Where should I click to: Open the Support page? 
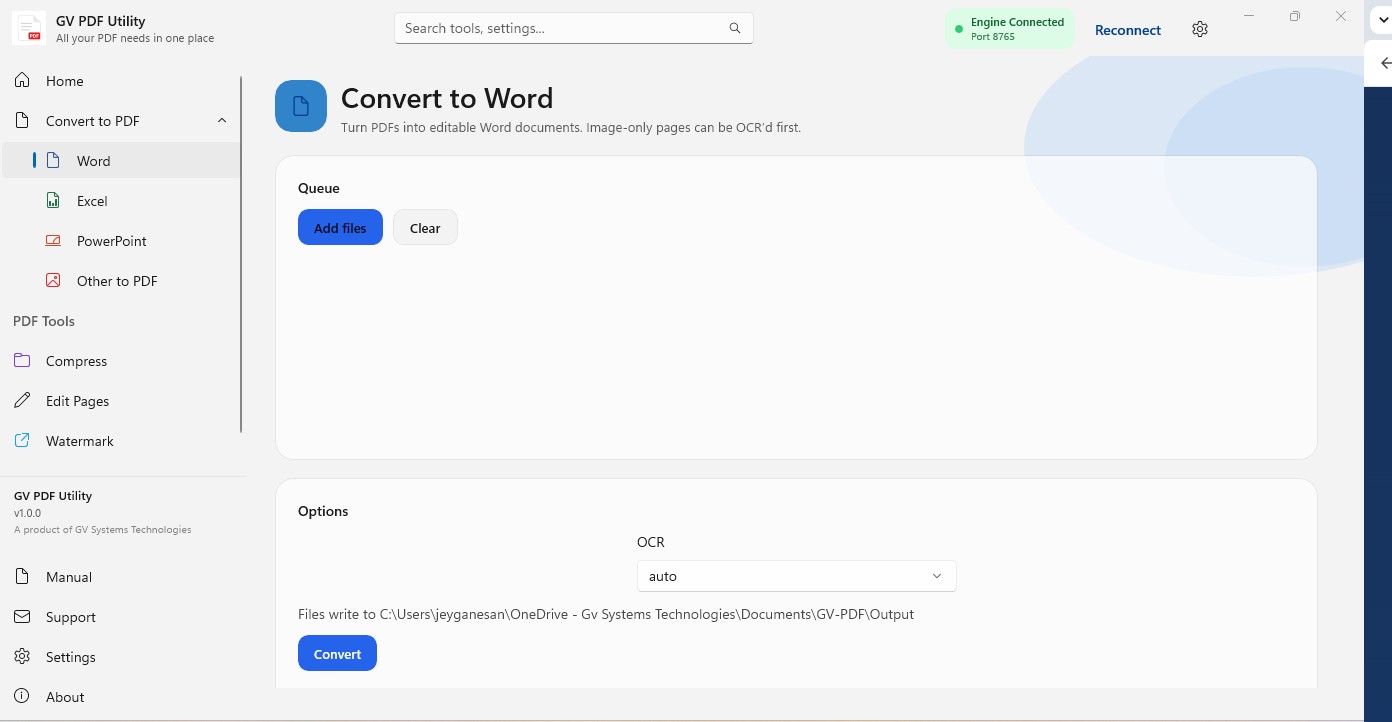coord(120,616)
